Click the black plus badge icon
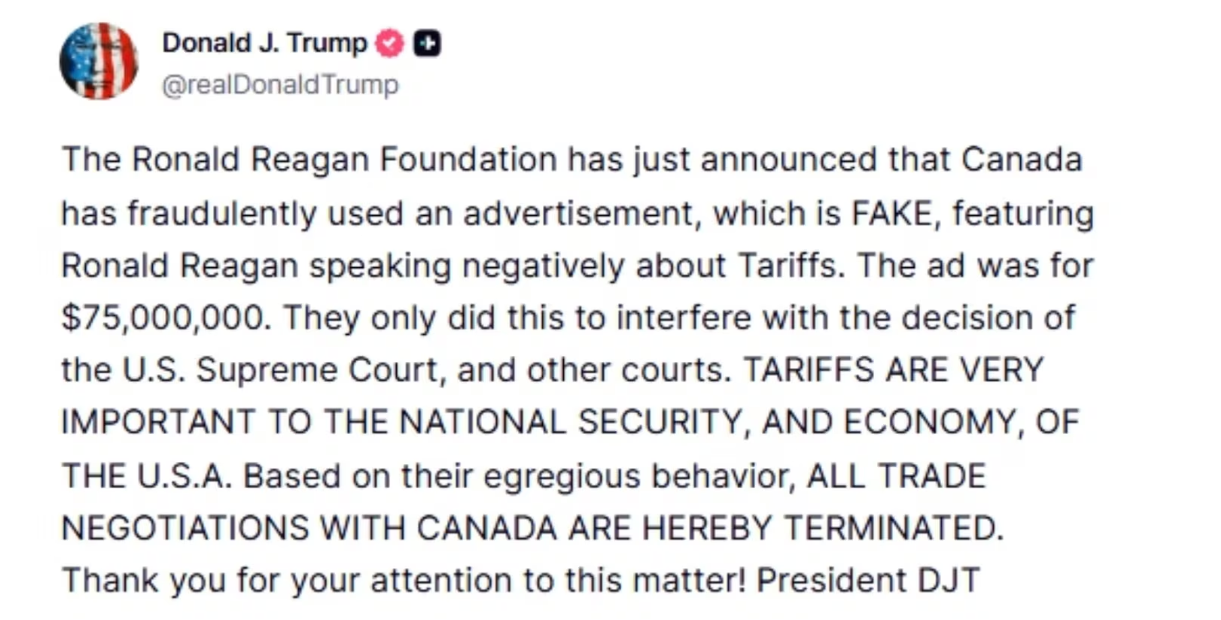Screen dimensions: 1221x620 click(428, 44)
